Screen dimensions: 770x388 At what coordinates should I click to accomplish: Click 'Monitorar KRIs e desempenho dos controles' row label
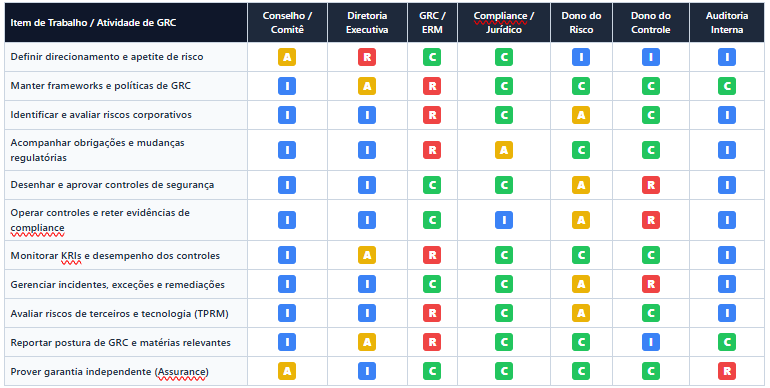pyautogui.click(x=115, y=256)
